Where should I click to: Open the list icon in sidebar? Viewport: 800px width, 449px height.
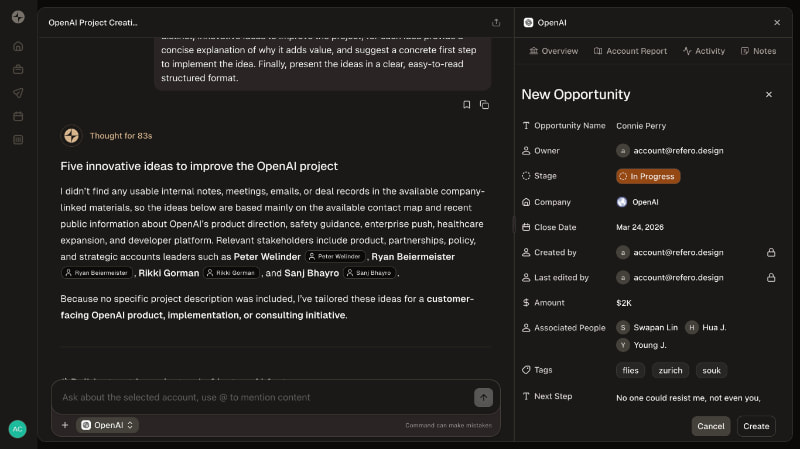tap(18, 140)
